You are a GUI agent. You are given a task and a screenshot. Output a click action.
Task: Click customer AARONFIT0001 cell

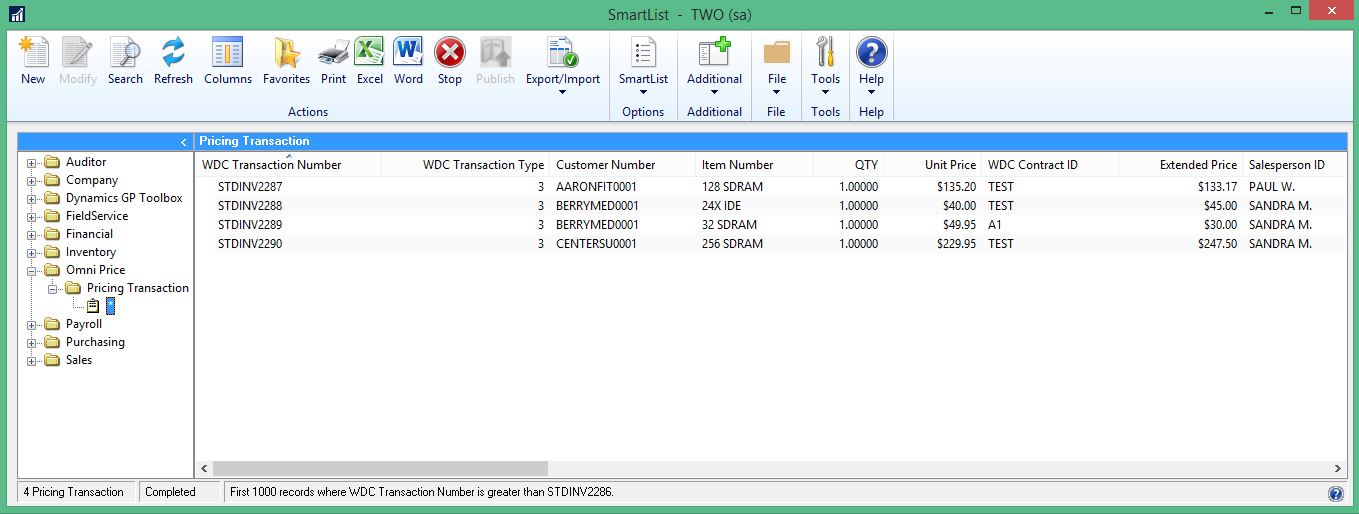(x=596, y=187)
